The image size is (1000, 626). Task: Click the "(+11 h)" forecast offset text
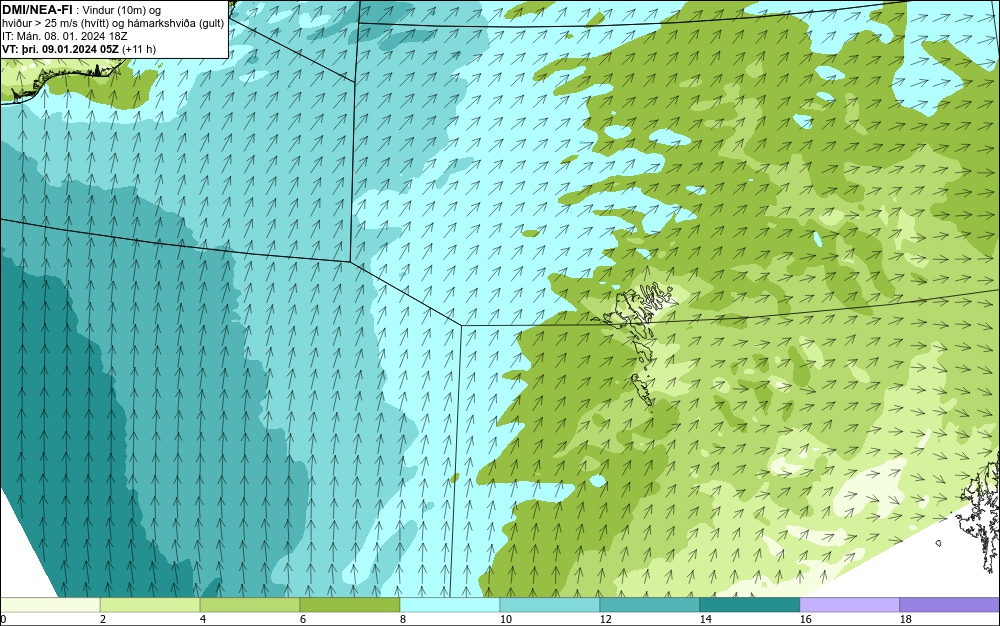tap(140, 49)
